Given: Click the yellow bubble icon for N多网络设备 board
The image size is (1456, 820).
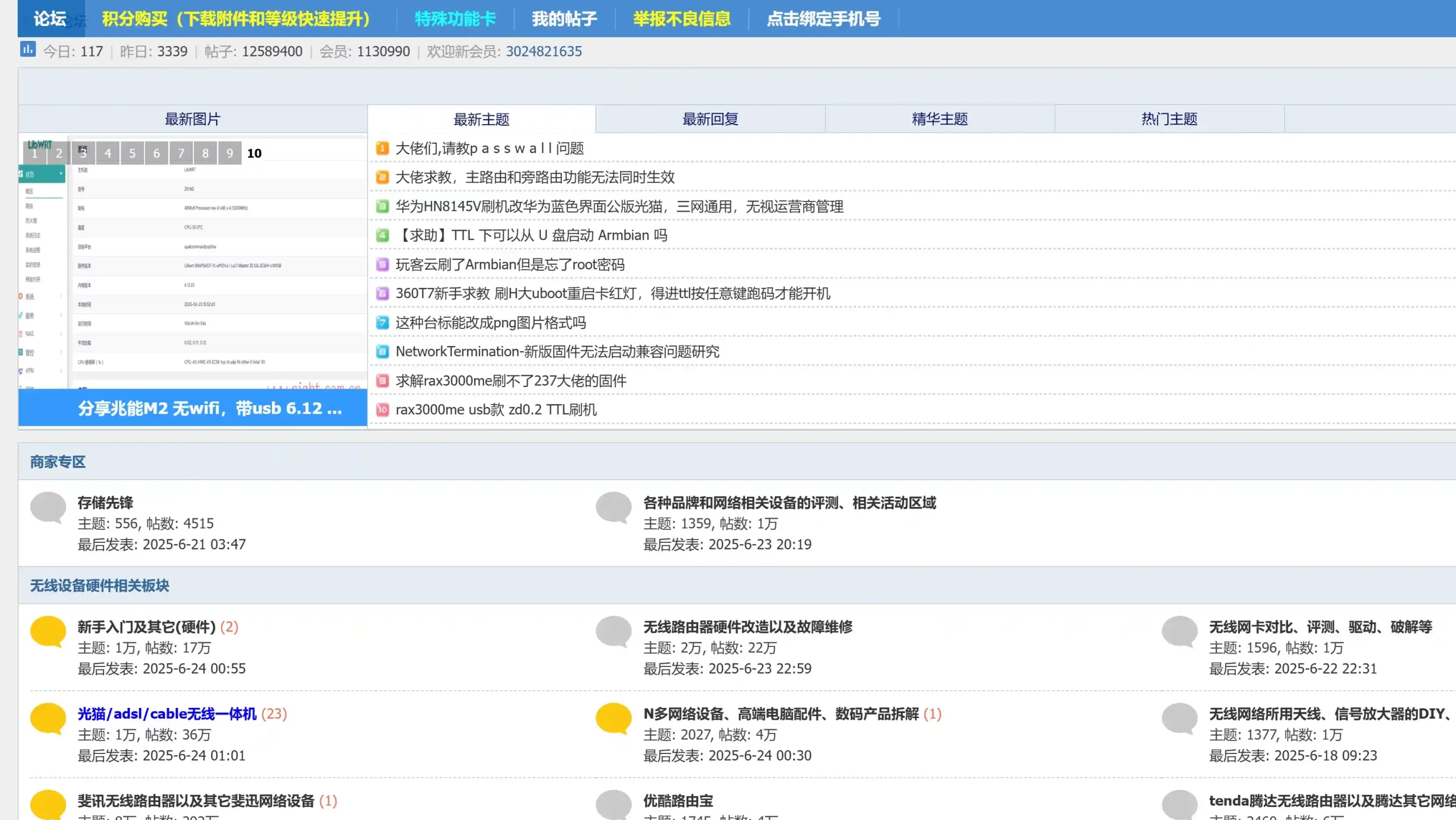Looking at the screenshot, I should tap(614, 718).
